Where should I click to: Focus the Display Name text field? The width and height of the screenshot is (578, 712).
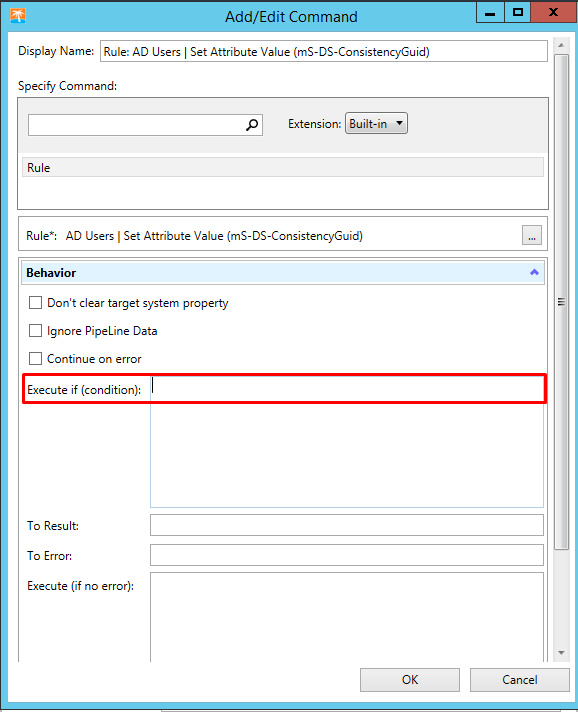coord(324,51)
